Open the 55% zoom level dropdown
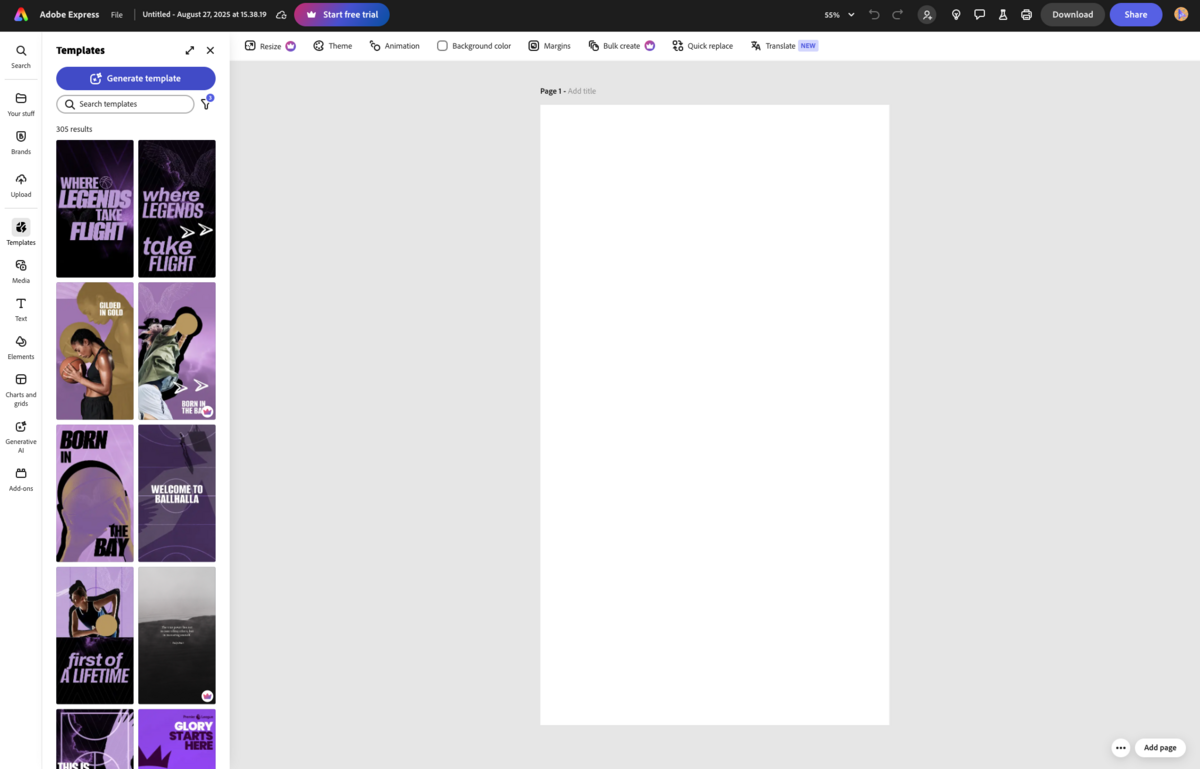 tap(839, 15)
